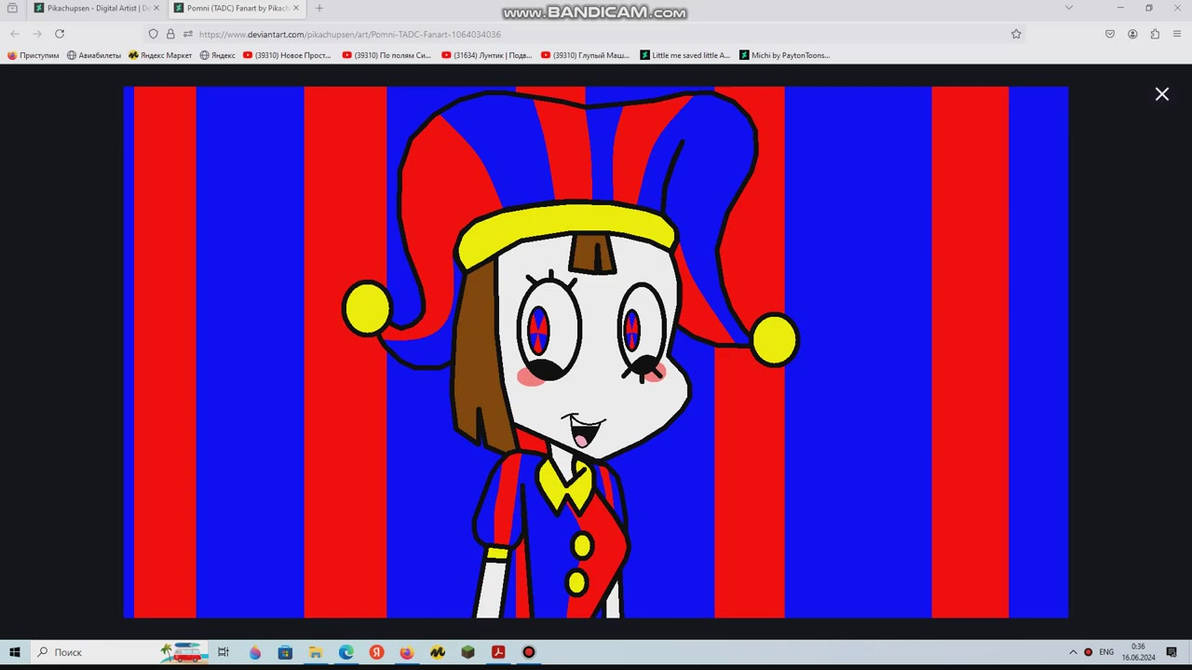Show hidden system tray icons
Image resolution: width=1192 pixels, height=670 pixels.
[x=1073, y=652]
